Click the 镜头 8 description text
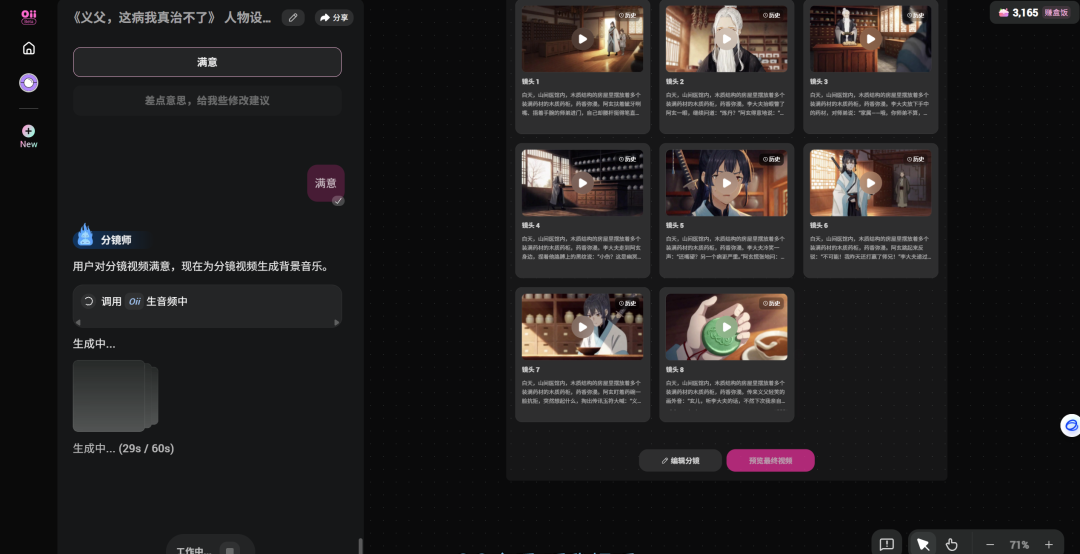 coord(726,391)
